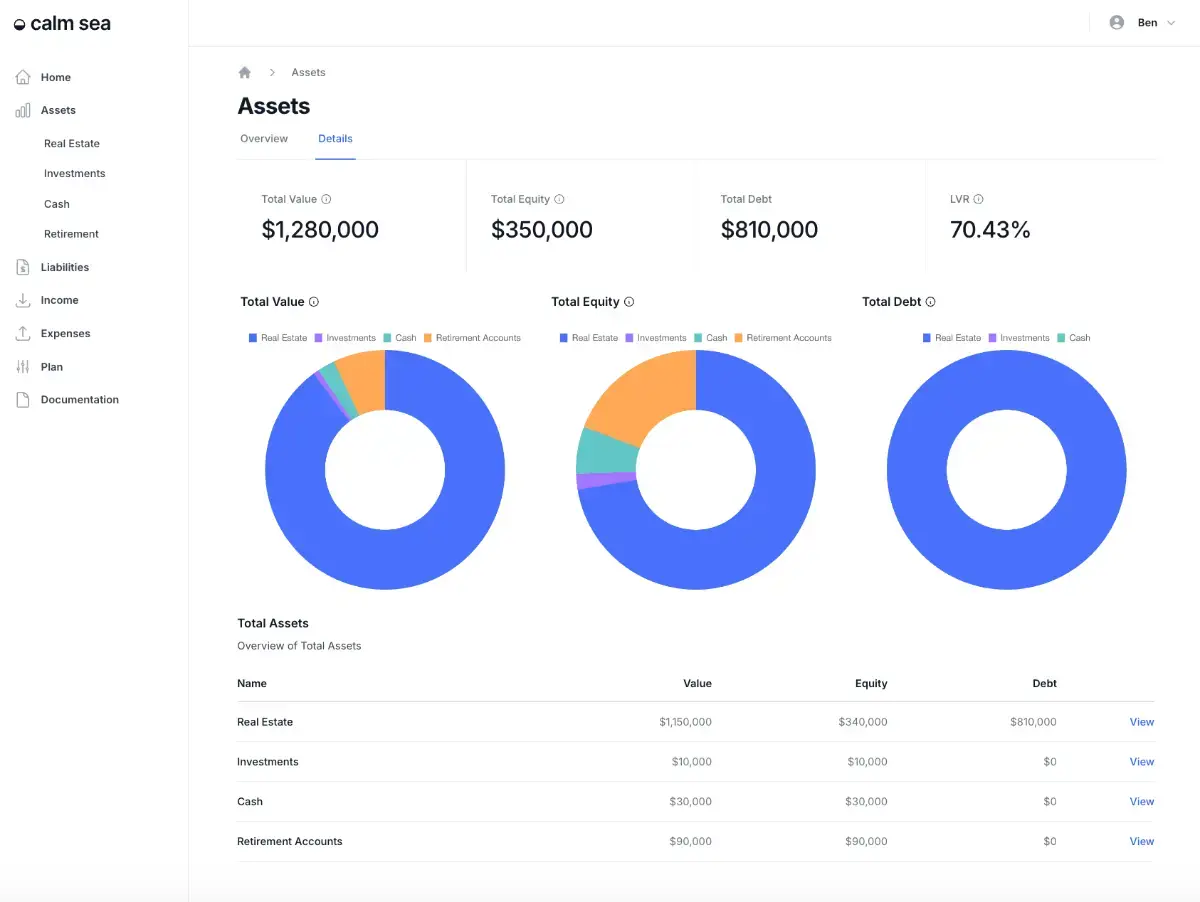1200x902 pixels.
Task: Click the Income download arrow icon
Action: (x=23, y=300)
